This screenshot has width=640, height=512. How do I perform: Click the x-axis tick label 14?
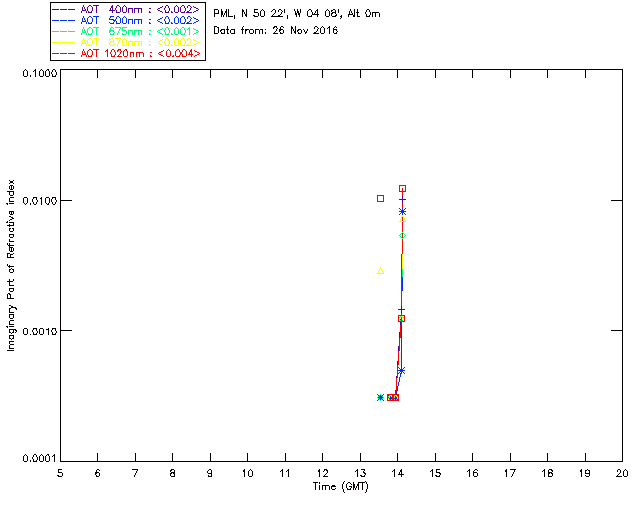(398, 473)
